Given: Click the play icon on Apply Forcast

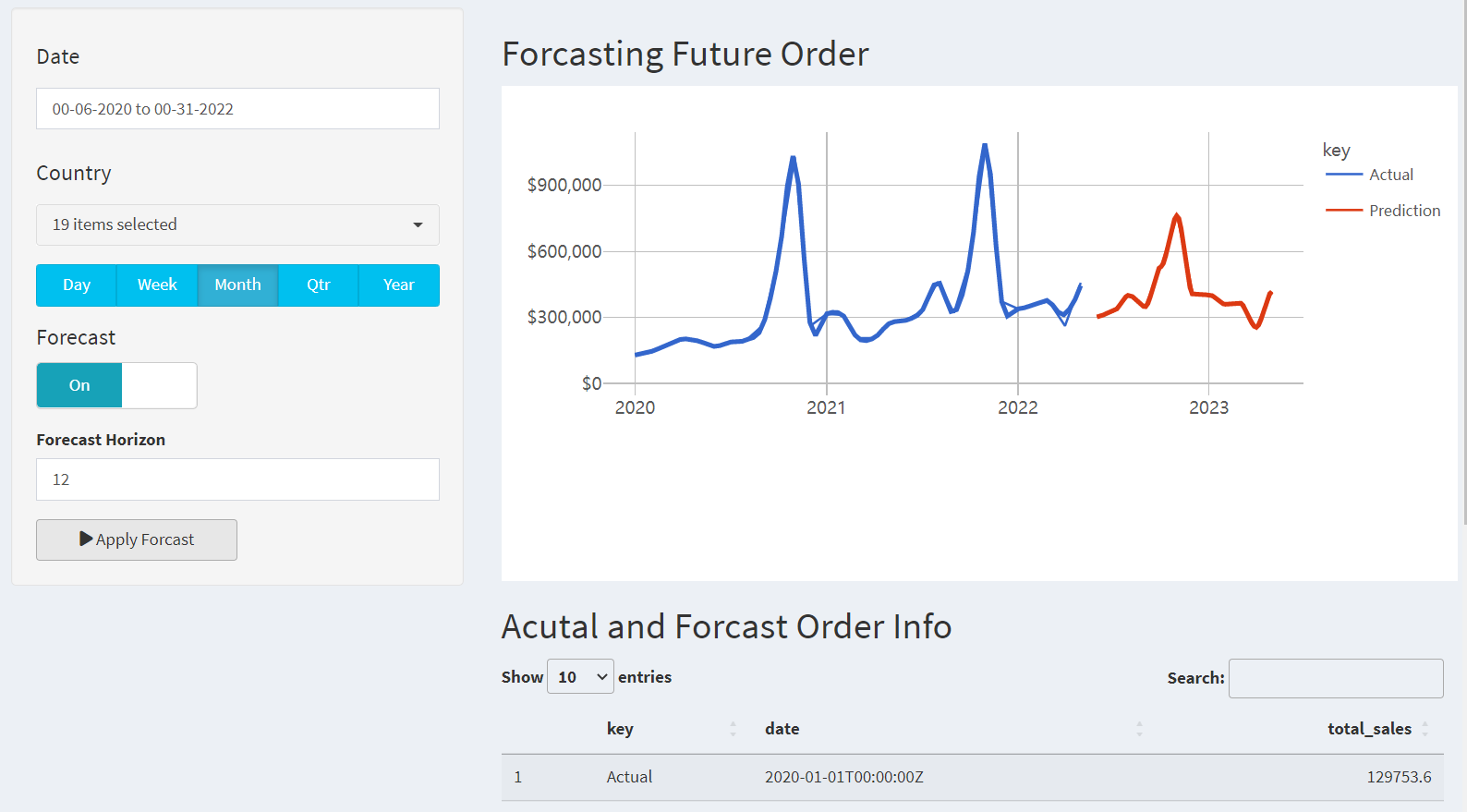Looking at the screenshot, I should click(x=86, y=539).
